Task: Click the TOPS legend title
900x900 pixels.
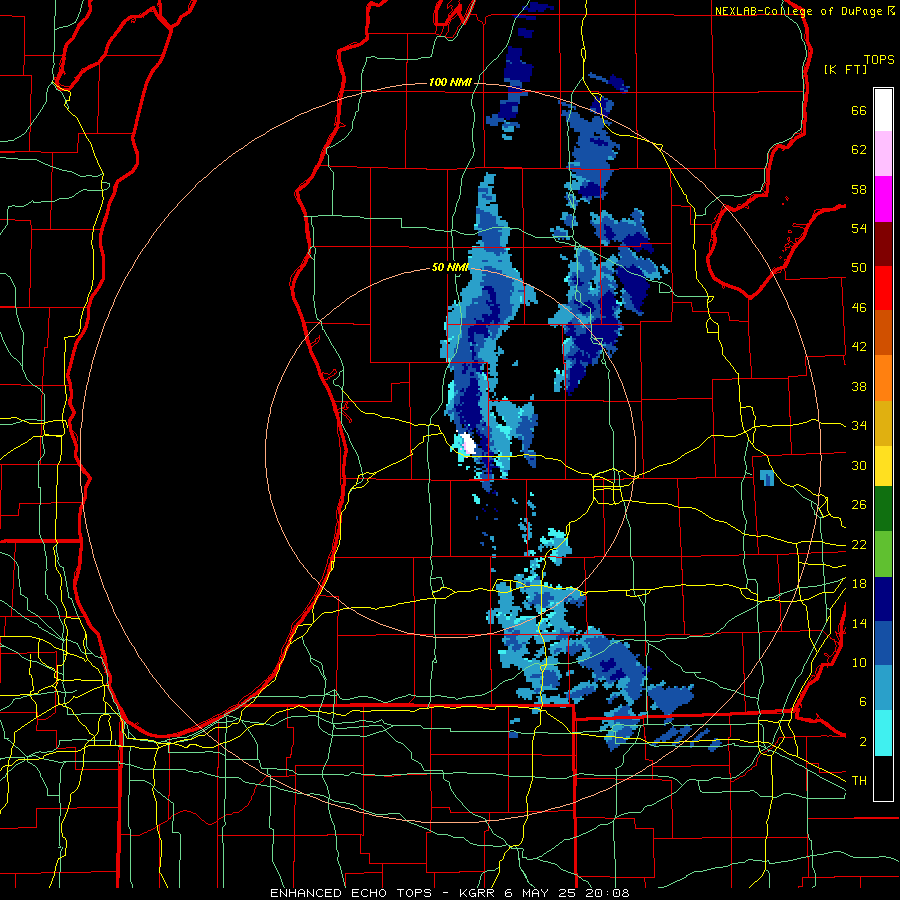Action: (x=879, y=60)
